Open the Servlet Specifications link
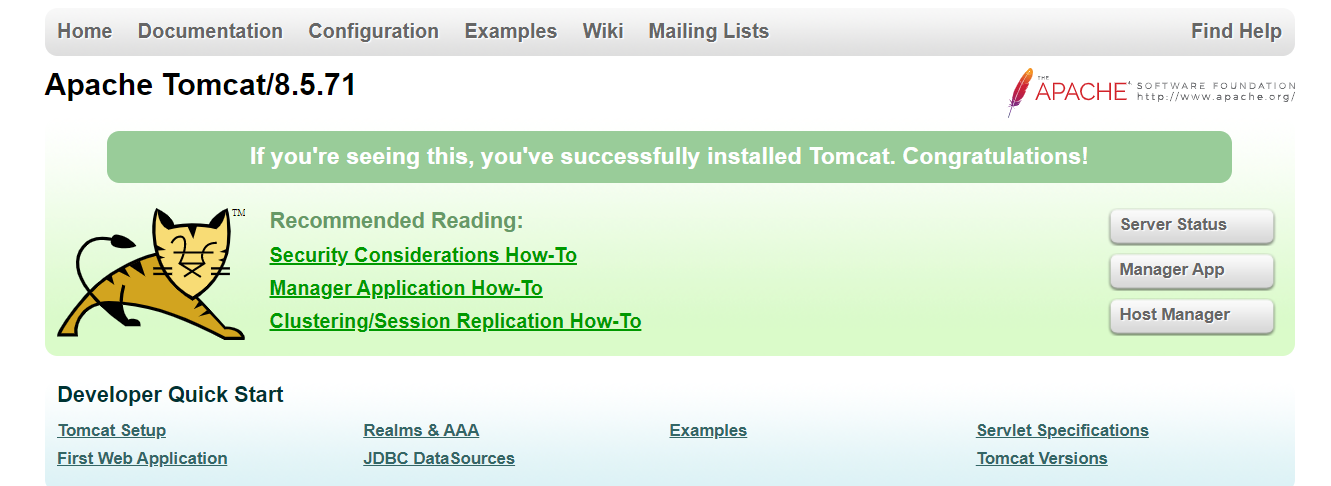 click(1062, 430)
